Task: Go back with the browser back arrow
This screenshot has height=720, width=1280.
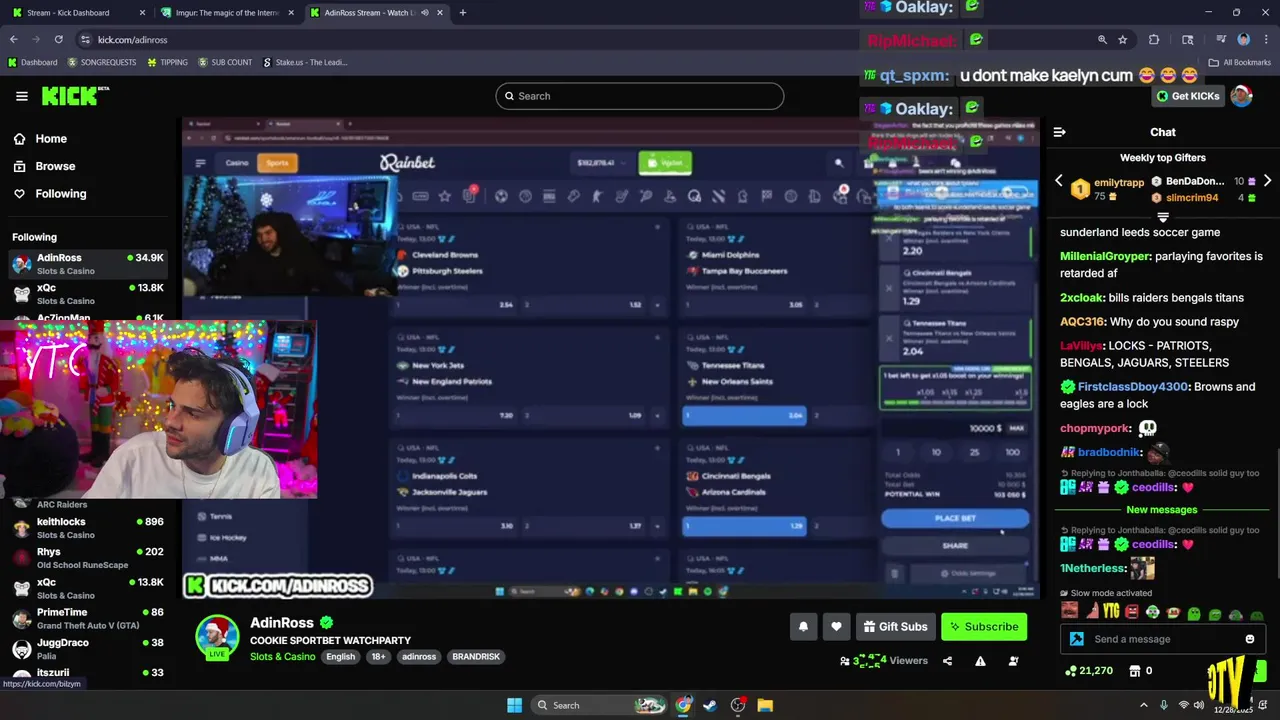Action: coord(14,39)
